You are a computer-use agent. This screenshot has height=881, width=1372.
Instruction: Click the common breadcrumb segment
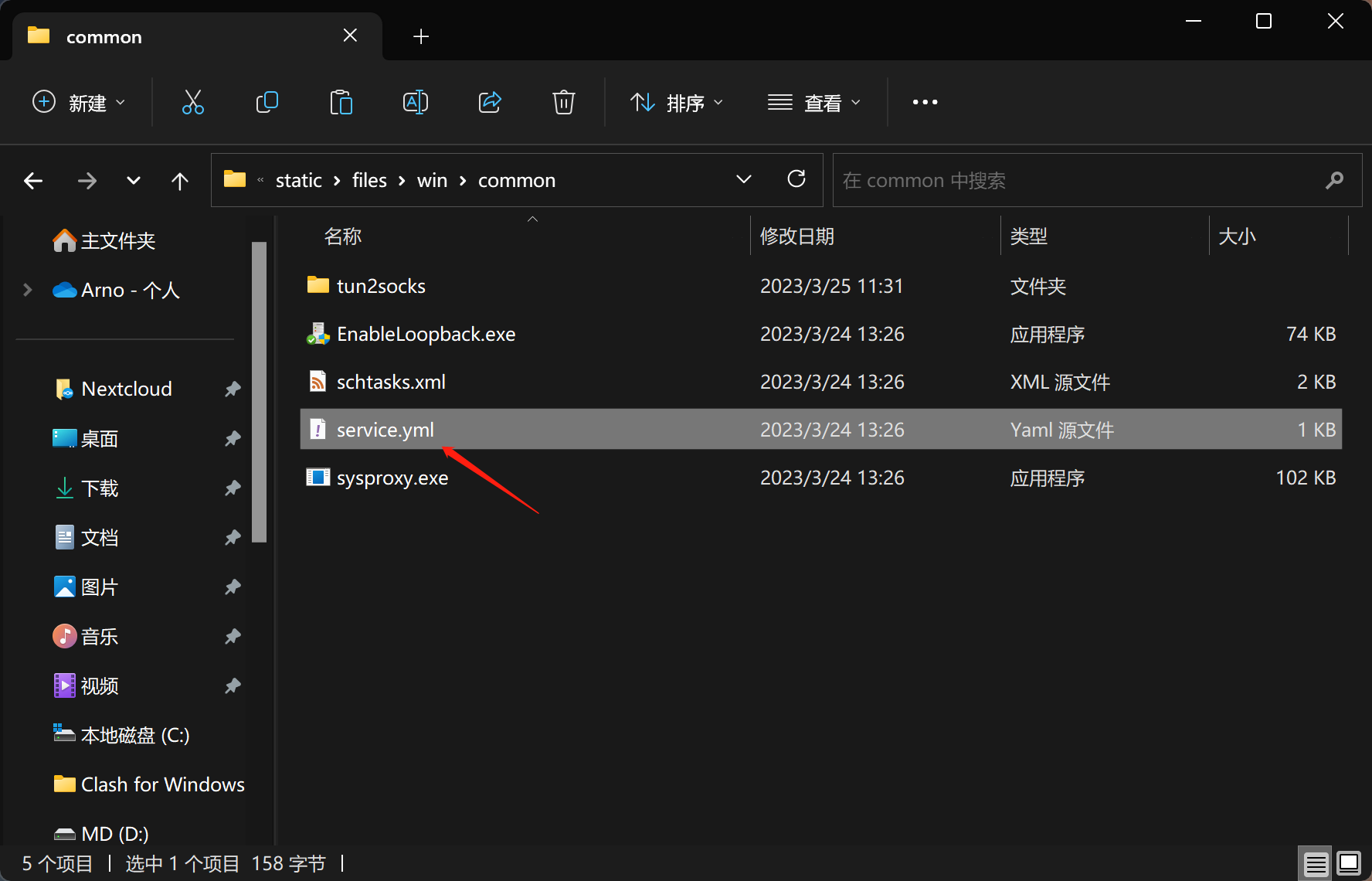click(x=516, y=180)
